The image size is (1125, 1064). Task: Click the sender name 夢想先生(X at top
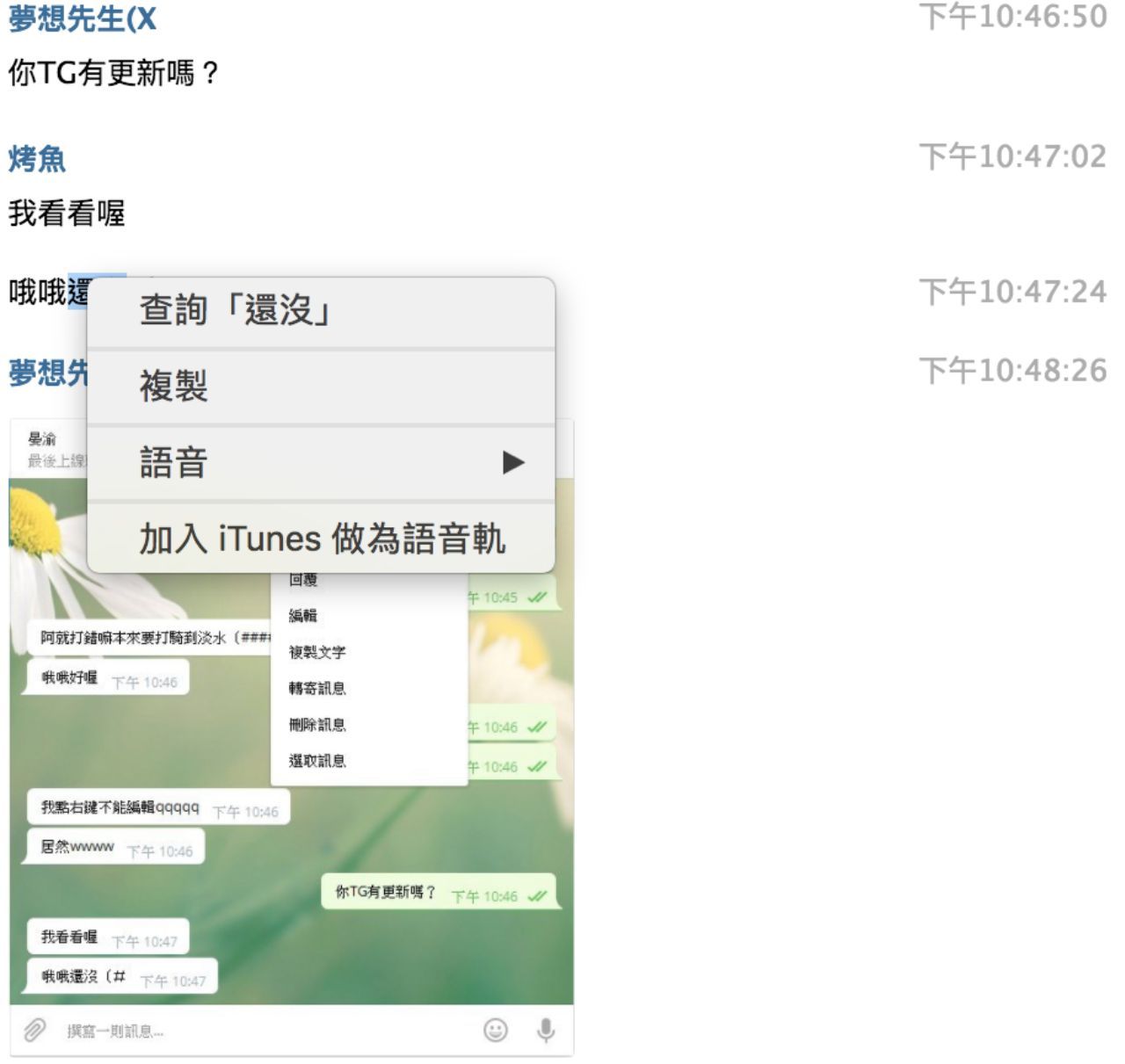[x=83, y=18]
